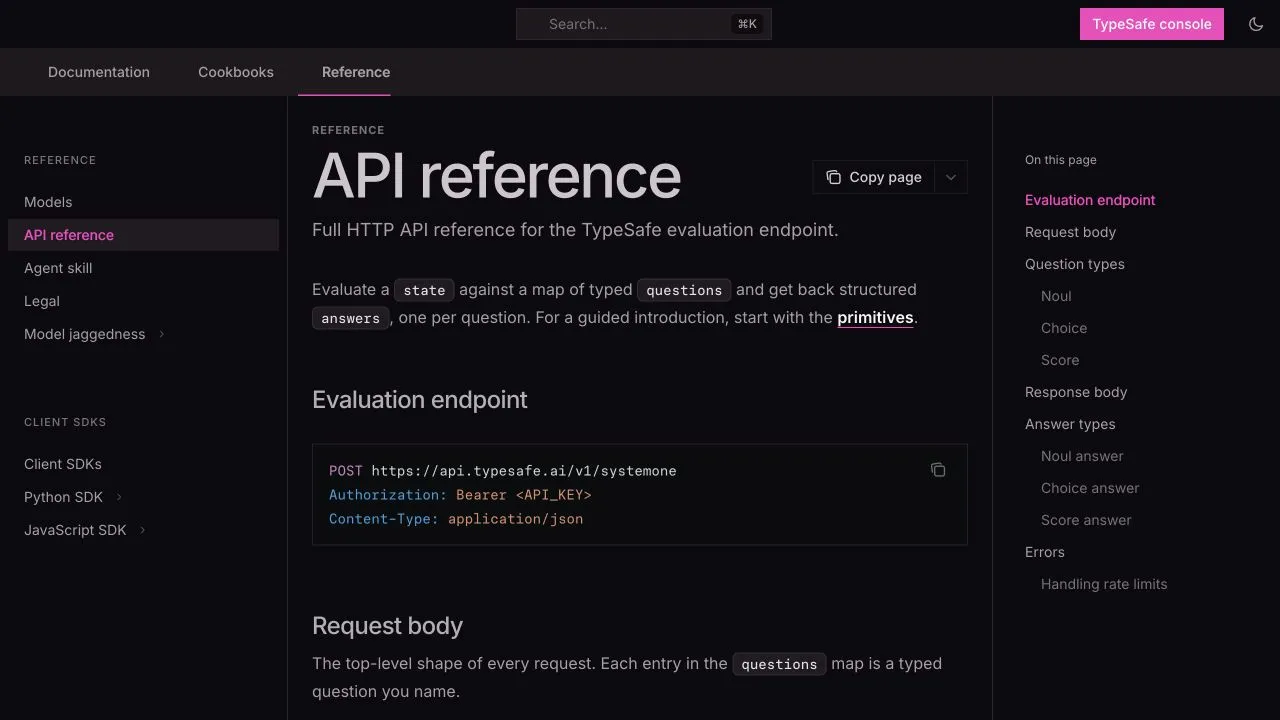Open Agent skill in the sidebar
The height and width of the screenshot is (720, 1280).
(x=144, y=268)
